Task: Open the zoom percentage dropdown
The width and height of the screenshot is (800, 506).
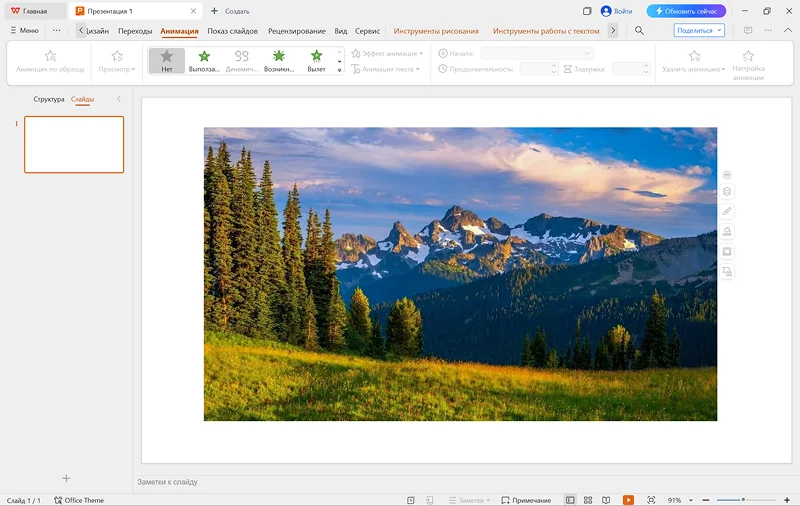Action: pyautogui.click(x=680, y=500)
